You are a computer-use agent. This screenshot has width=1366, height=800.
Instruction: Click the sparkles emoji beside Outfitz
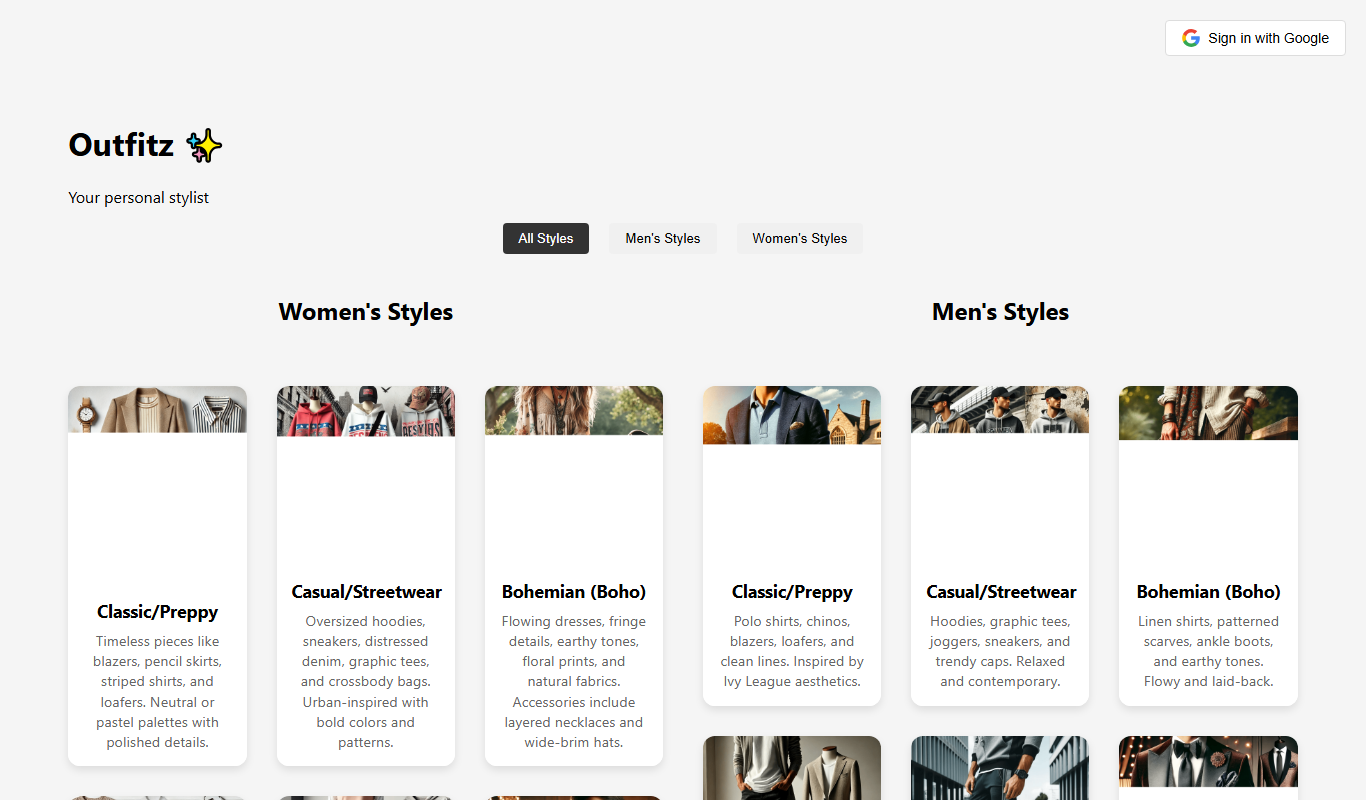(x=204, y=146)
